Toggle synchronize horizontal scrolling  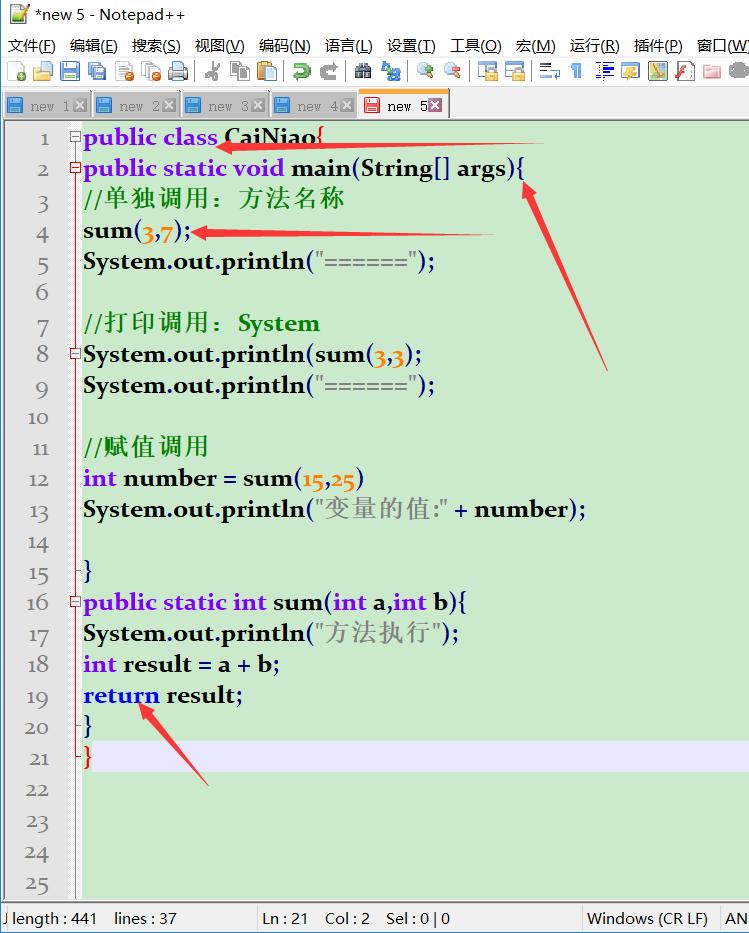pyautogui.click(x=515, y=71)
